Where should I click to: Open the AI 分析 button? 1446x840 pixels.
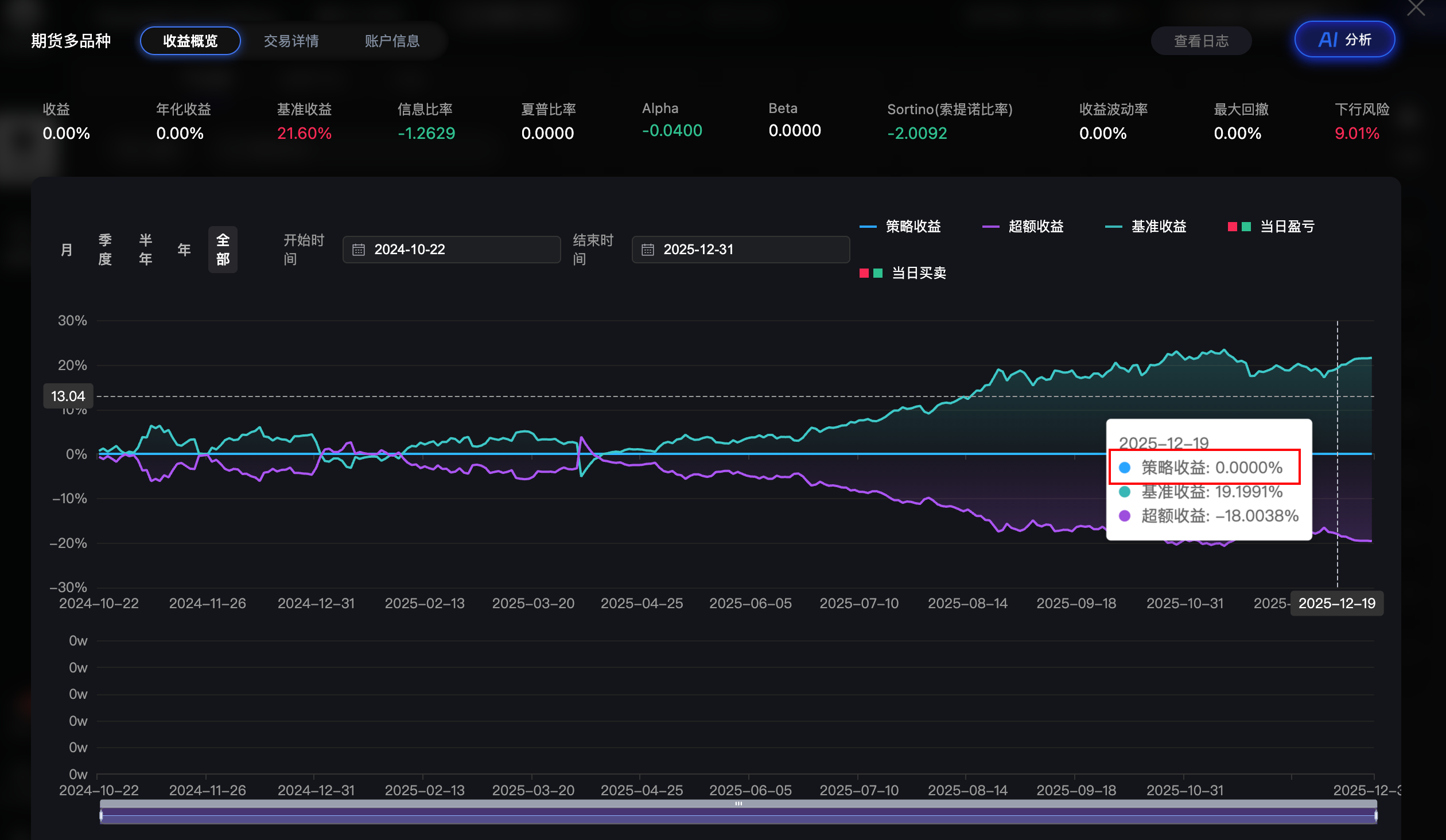click(1344, 40)
